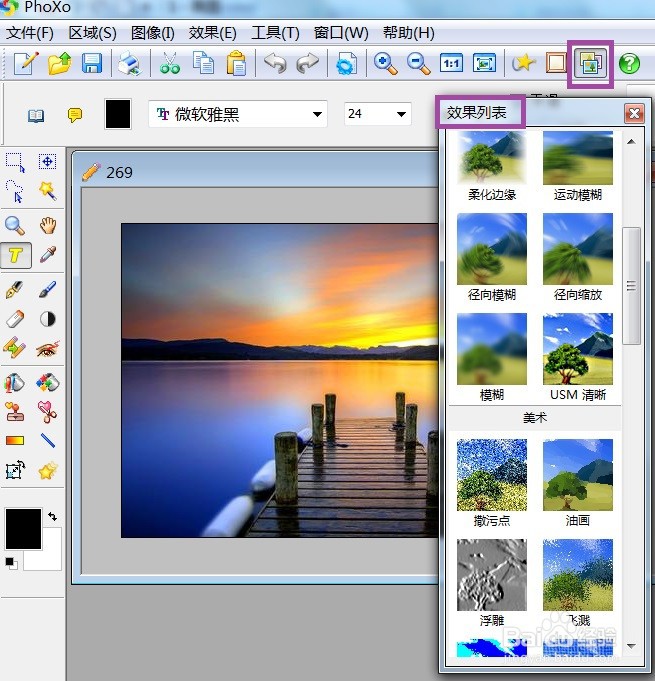Open the 窗口(W) menu
The image size is (655, 681).
pos(341,33)
